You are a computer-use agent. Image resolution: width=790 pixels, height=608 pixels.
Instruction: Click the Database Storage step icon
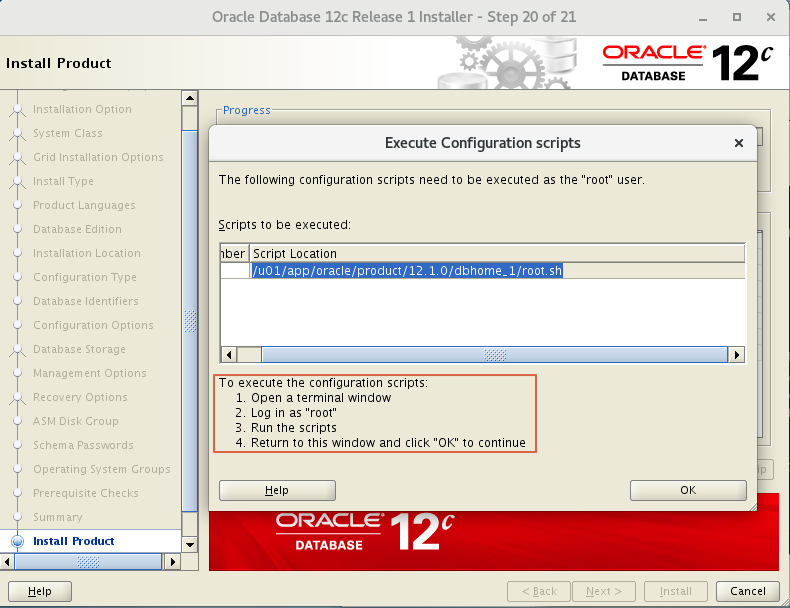coord(16,350)
